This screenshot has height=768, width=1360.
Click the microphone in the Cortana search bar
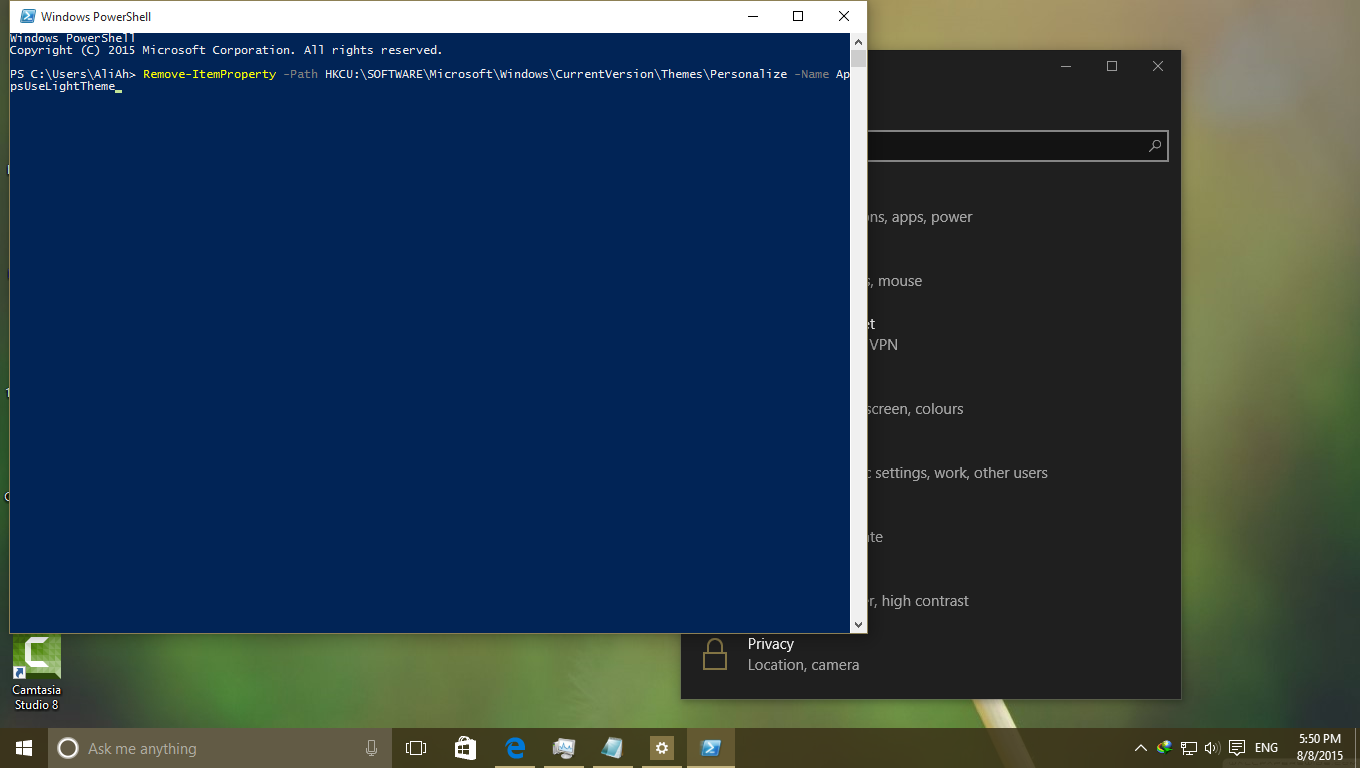(371, 747)
